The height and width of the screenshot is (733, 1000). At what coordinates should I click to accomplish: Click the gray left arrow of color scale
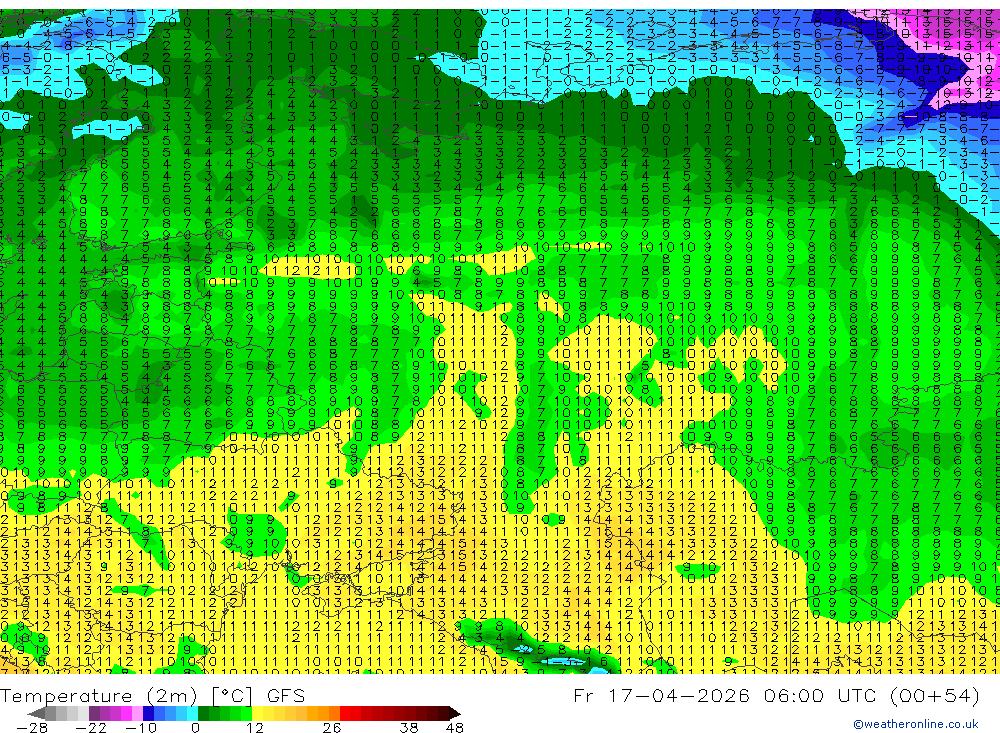(x=37, y=713)
